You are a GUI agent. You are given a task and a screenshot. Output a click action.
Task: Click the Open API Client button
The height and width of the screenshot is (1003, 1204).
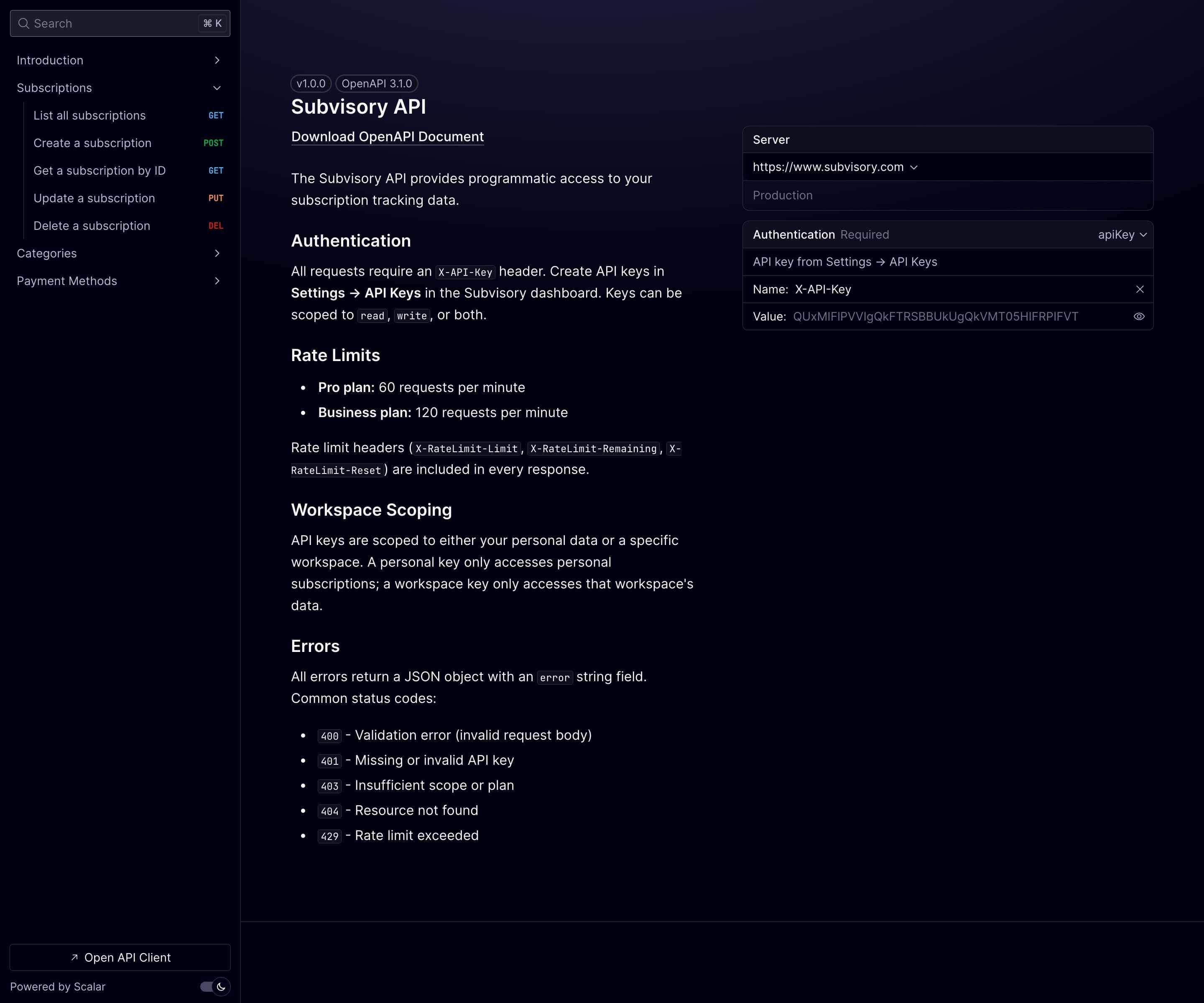[120, 957]
